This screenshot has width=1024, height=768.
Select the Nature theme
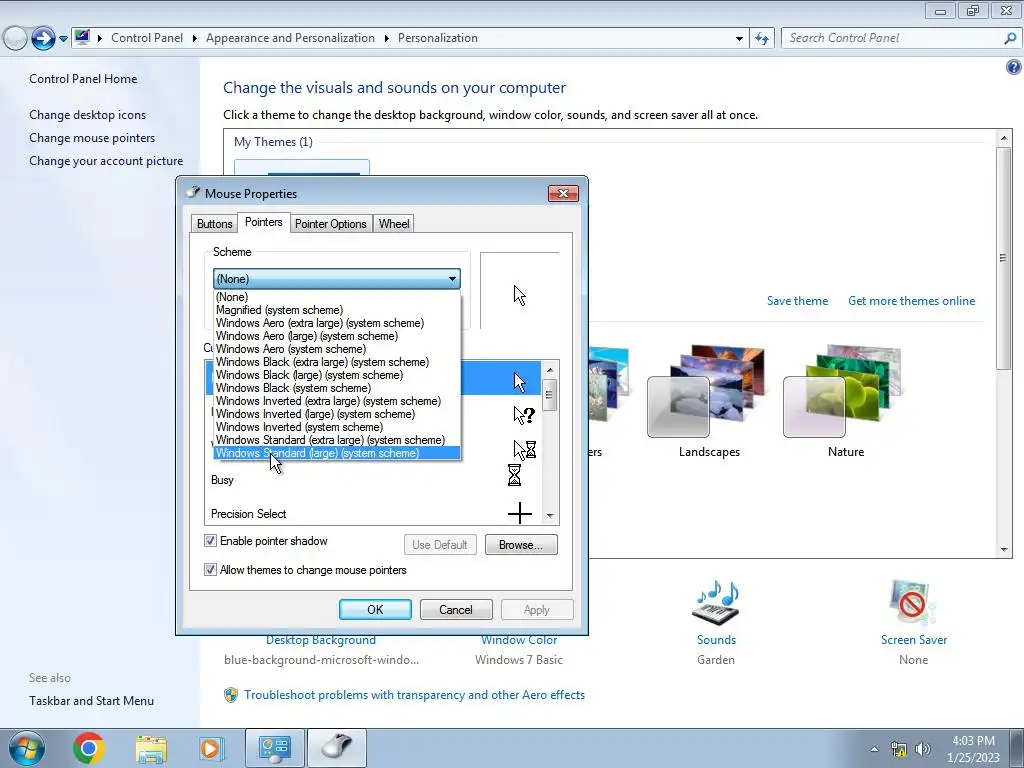point(846,402)
